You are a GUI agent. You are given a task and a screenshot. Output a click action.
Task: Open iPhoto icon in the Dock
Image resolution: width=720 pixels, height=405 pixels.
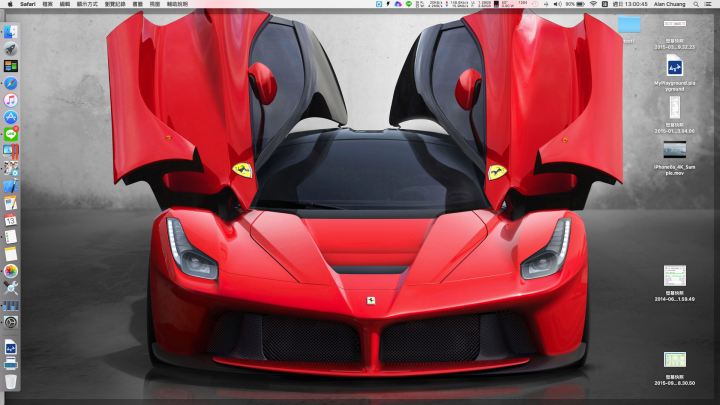click(x=11, y=169)
